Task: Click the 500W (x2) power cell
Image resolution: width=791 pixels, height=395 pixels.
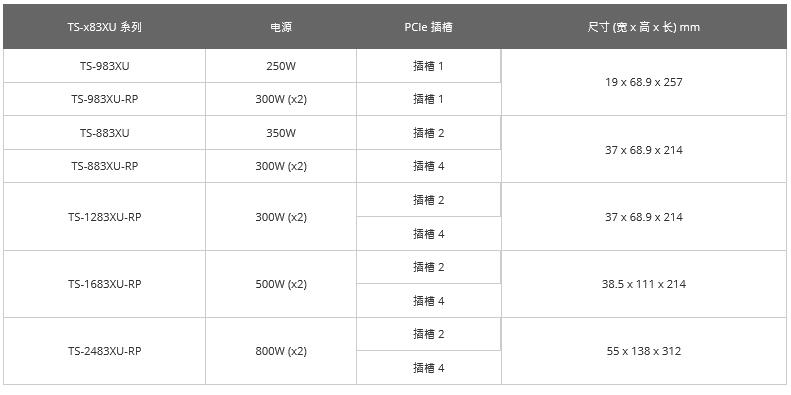Action: tap(281, 284)
